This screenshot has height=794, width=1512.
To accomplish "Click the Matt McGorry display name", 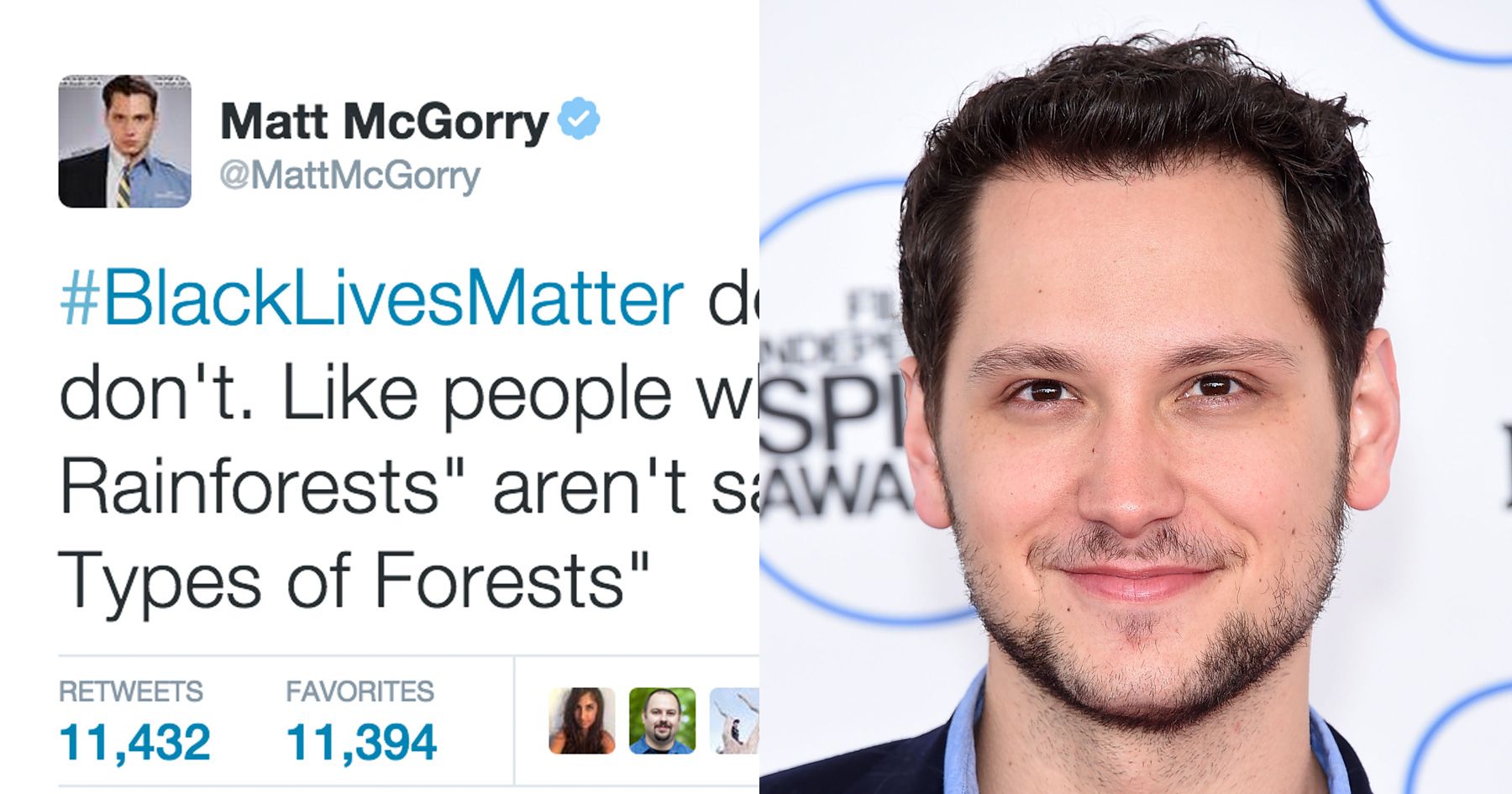I will pos(385,122).
